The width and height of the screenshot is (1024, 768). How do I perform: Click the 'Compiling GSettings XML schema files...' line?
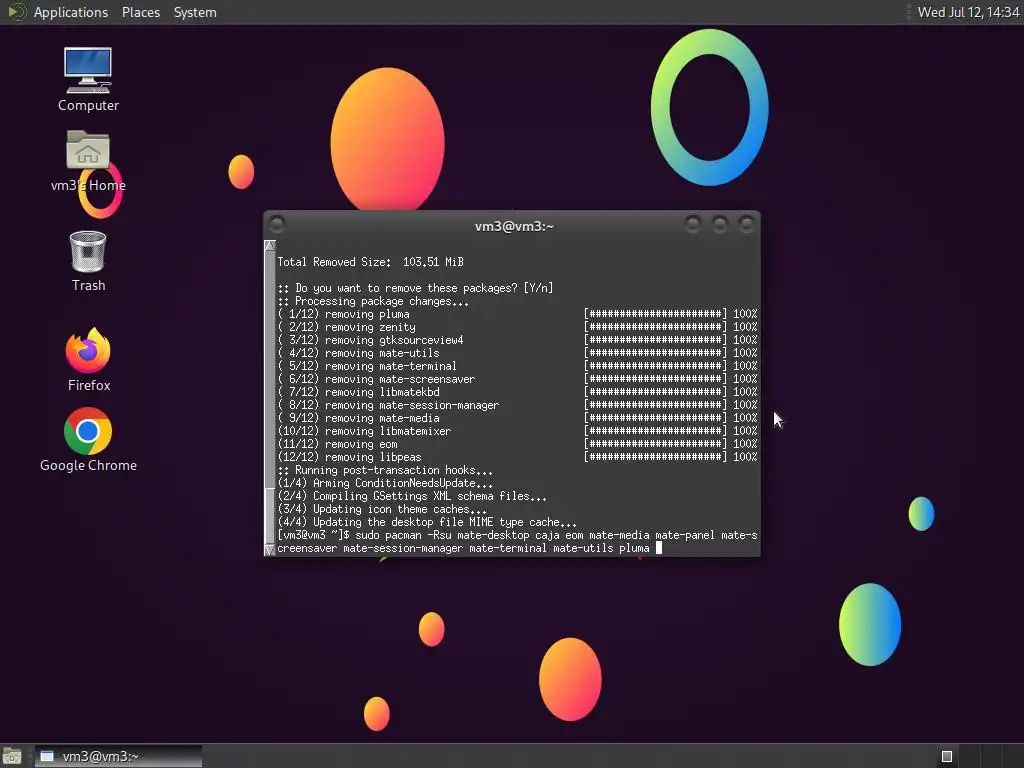tap(412, 496)
